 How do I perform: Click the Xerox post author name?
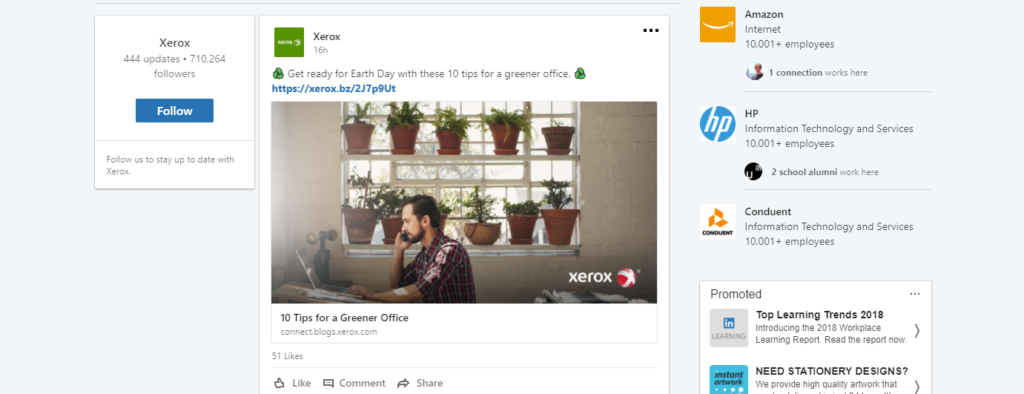[x=327, y=37]
